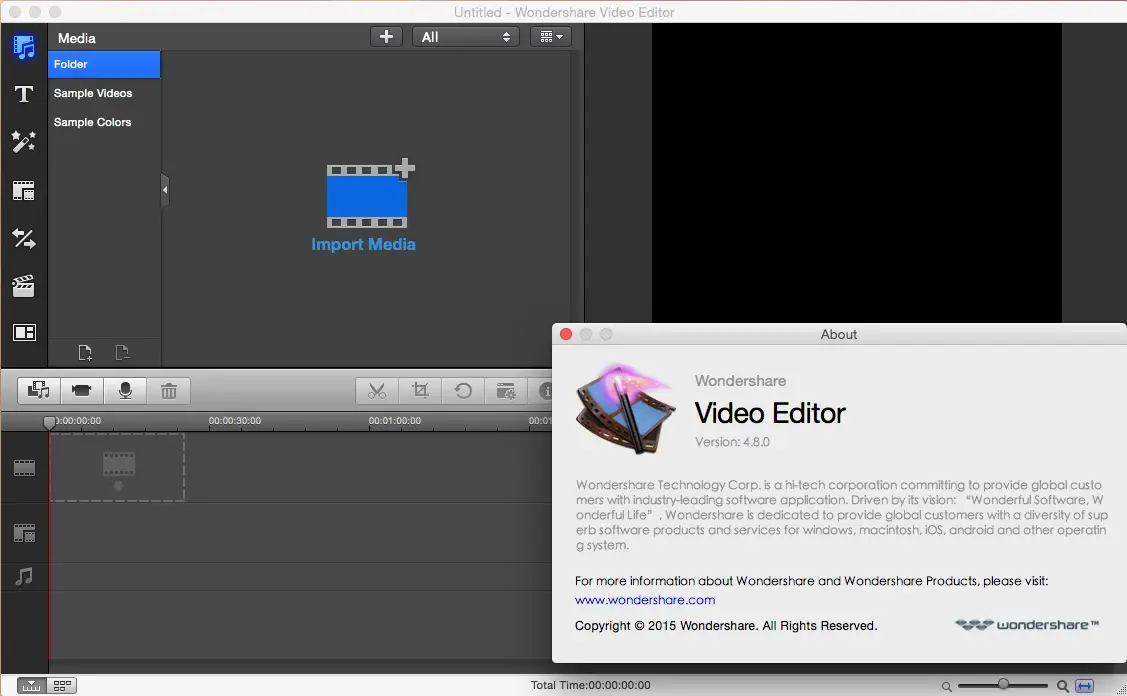
Task: Open the Transitions panel with crossed arrows
Action: tap(24, 238)
